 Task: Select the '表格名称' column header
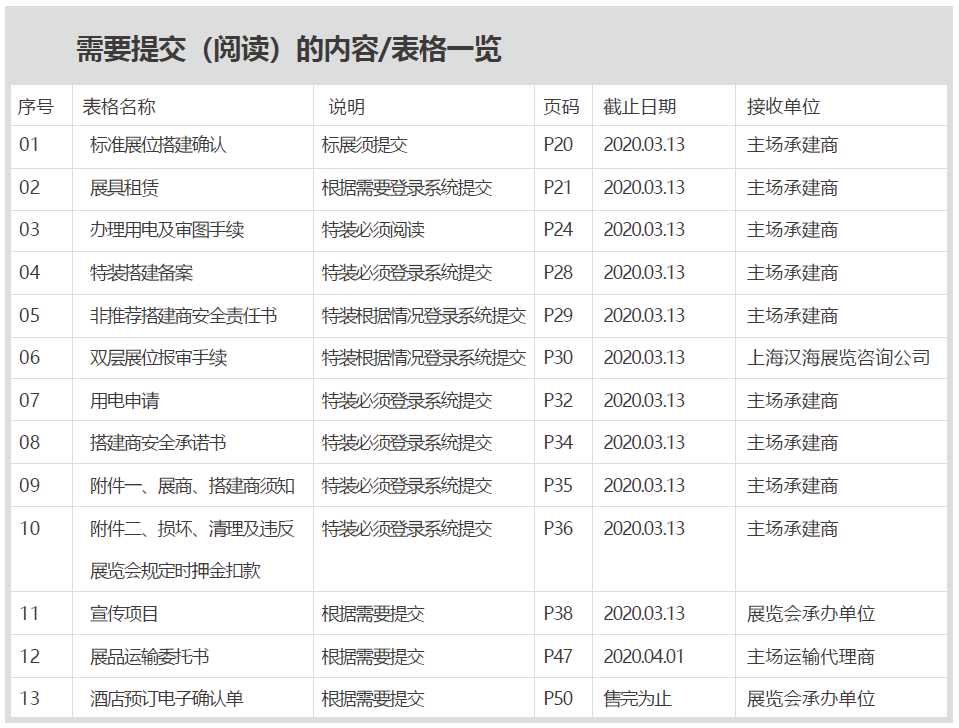click(x=119, y=107)
